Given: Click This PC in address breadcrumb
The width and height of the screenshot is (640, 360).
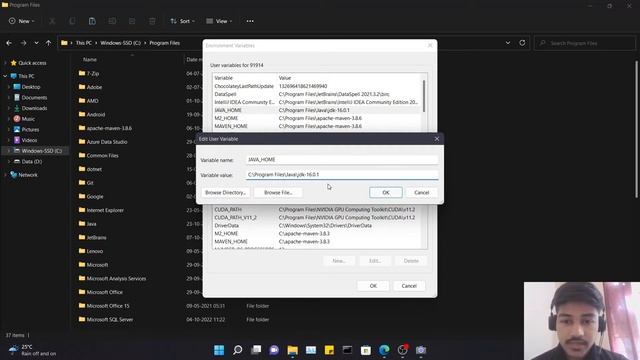Looking at the screenshot, I should pyautogui.click(x=84, y=43).
